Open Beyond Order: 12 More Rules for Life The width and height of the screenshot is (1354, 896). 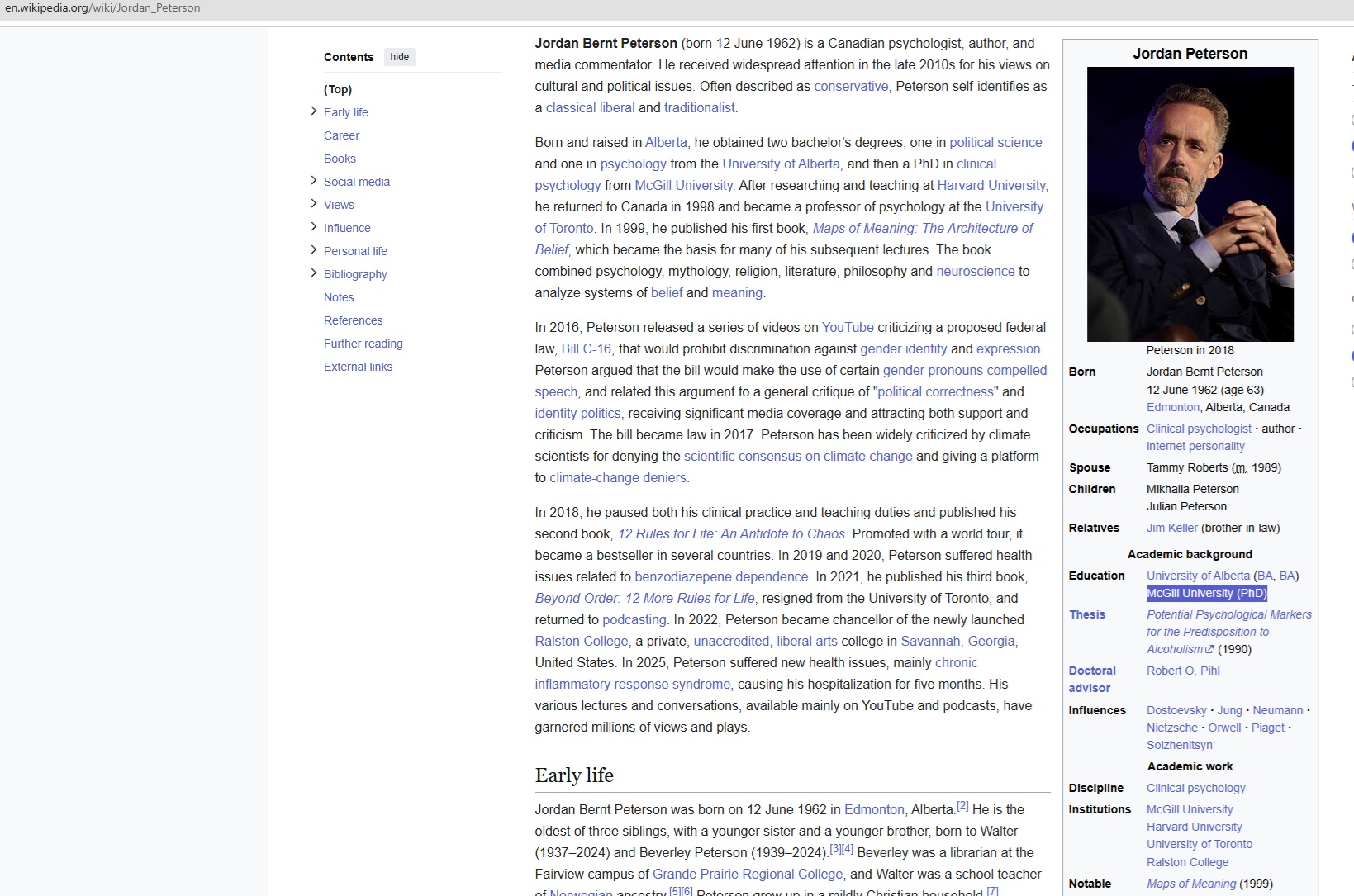click(644, 598)
